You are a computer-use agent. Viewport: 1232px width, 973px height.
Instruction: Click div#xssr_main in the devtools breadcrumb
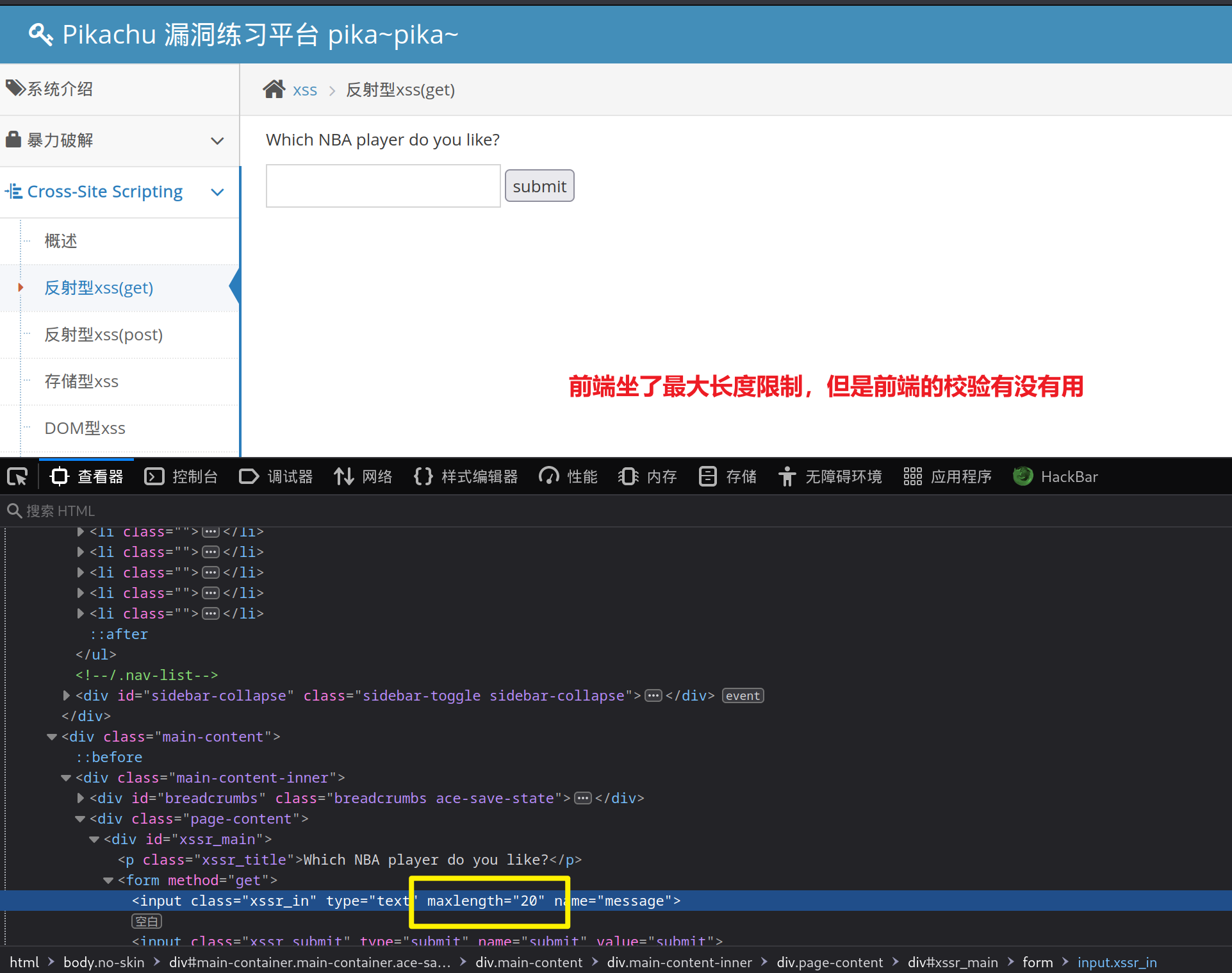pos(953,962)
